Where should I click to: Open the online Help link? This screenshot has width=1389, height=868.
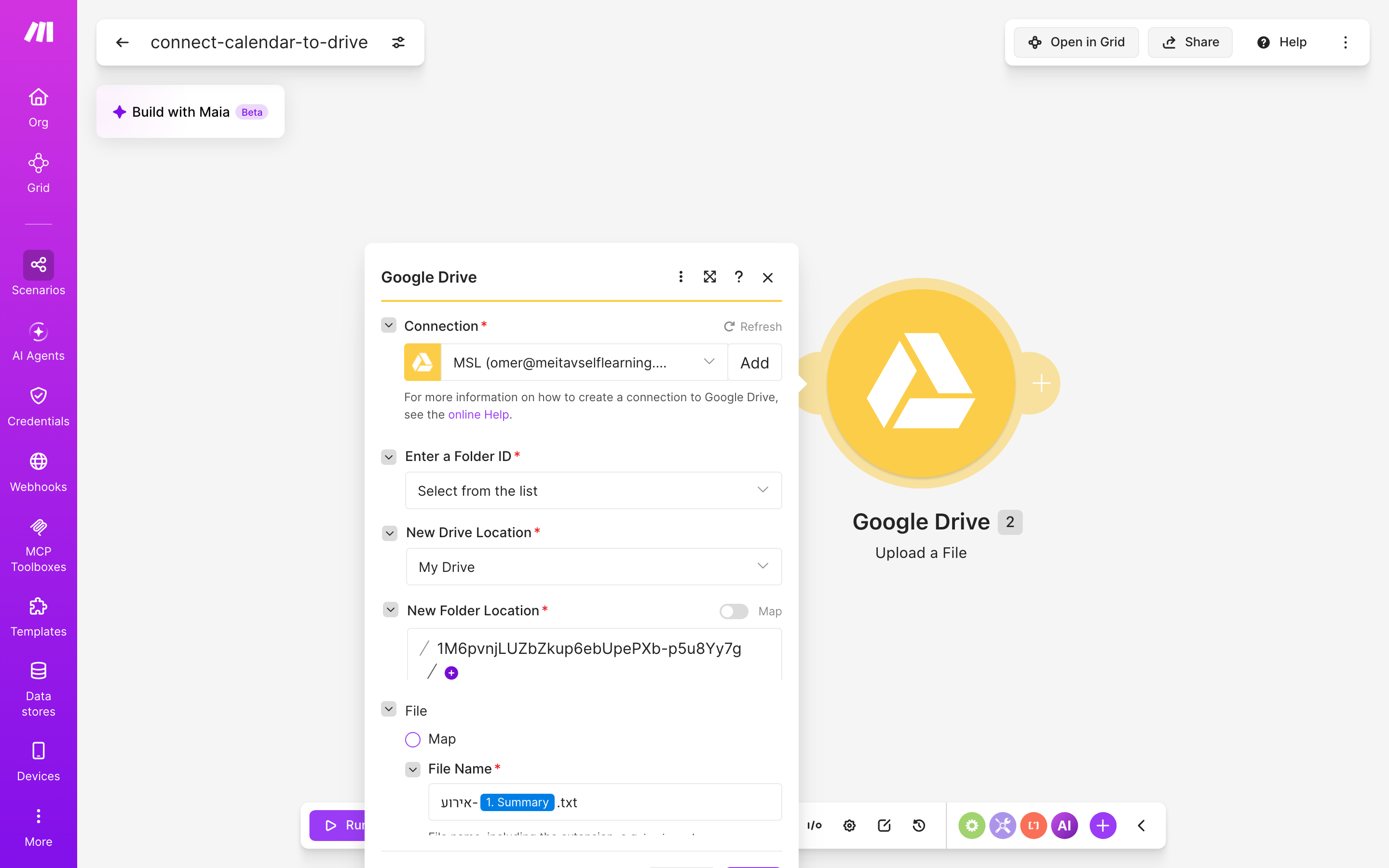pyautogui.click(x=478, y=415)
